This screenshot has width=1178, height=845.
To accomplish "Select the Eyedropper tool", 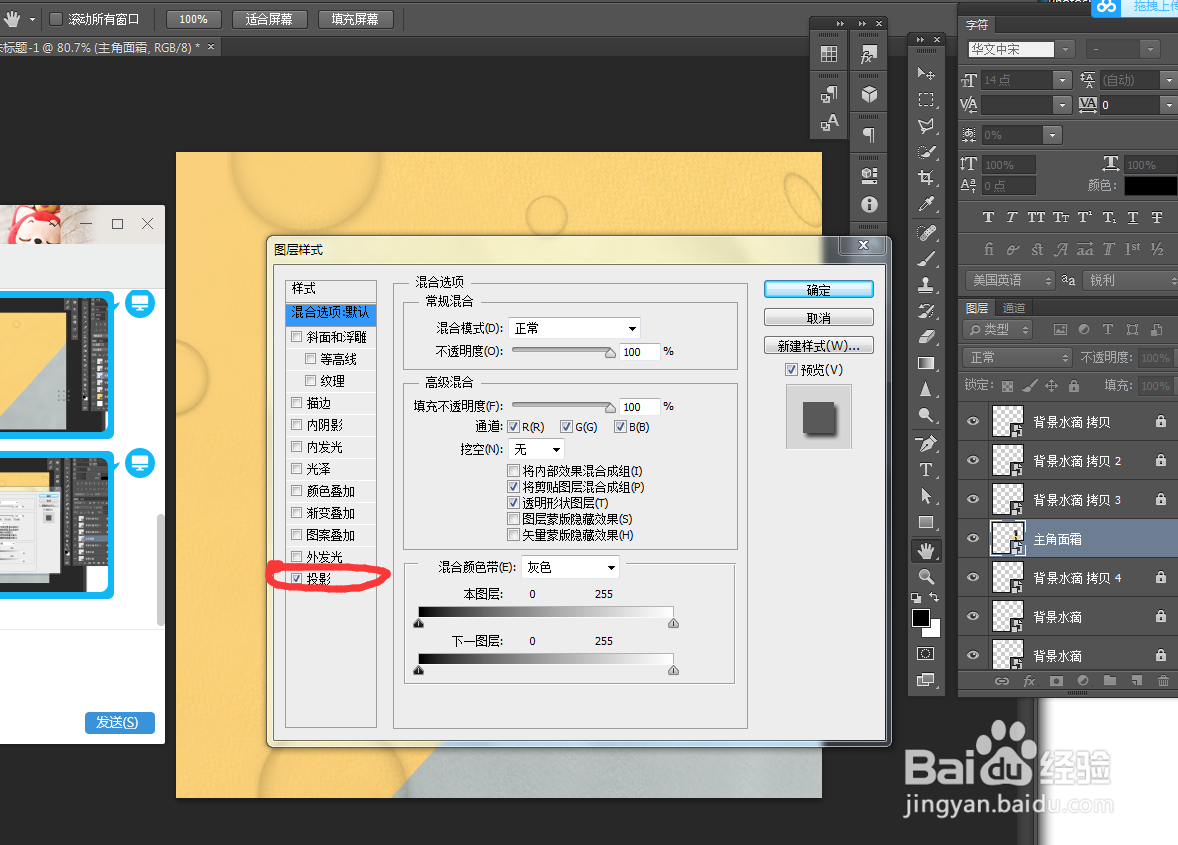I will 926,204.
